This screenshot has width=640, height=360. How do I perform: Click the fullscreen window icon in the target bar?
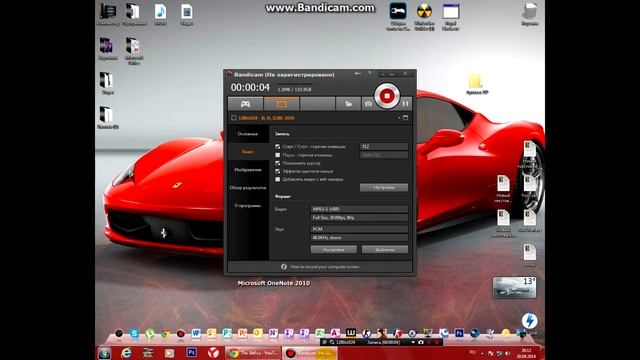405,118
